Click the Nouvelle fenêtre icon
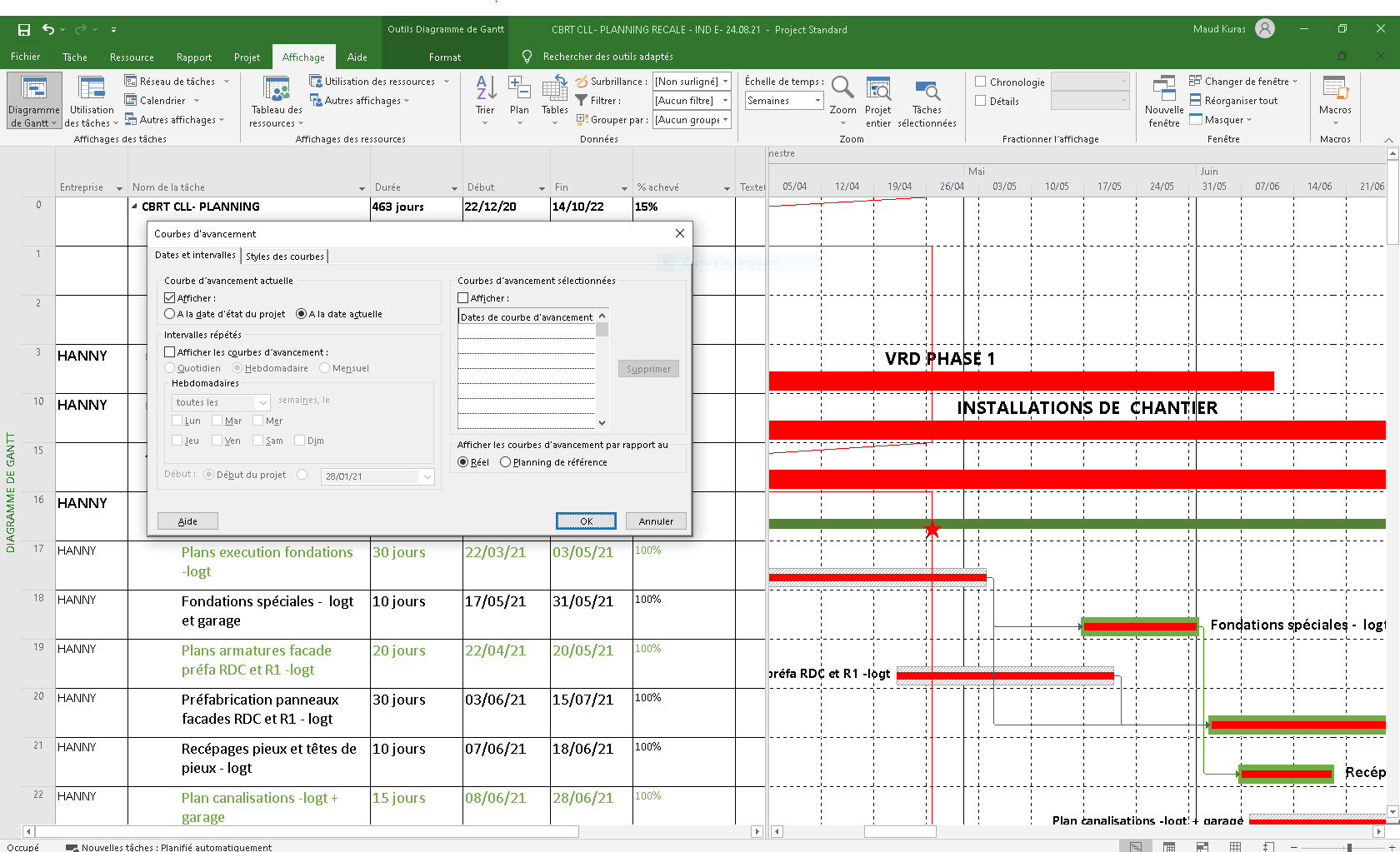The image size is (1400, 852). [x=1164, y=88]
